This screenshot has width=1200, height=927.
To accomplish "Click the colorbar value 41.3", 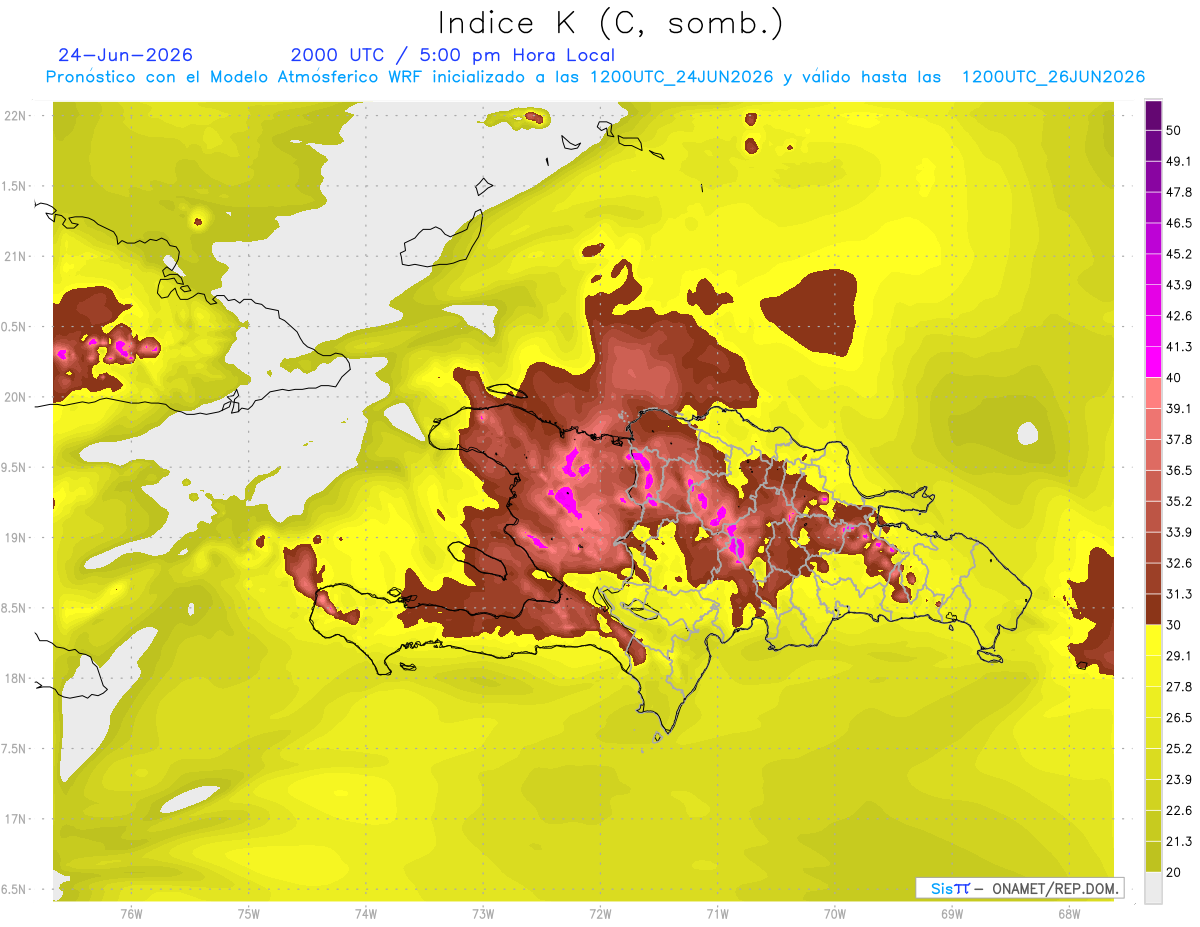I will click(x=1179, y=347).
